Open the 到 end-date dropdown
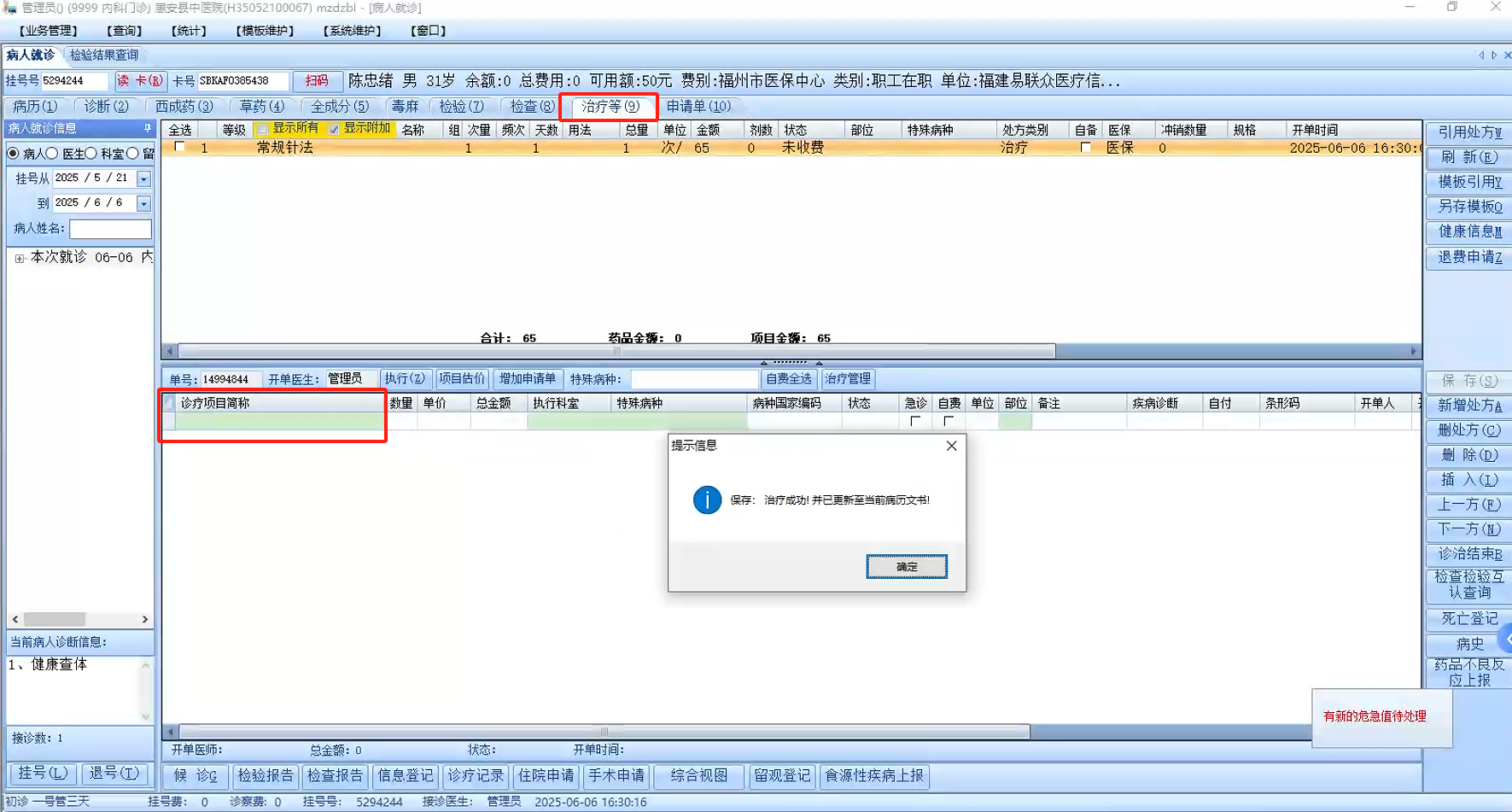The height and width of the screenshot is (812, 1512). (x=143, y=203)
